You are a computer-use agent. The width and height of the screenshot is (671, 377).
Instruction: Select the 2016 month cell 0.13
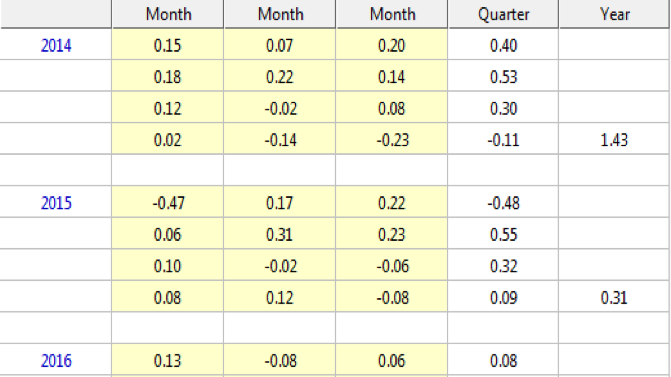(x=168, y=361)
